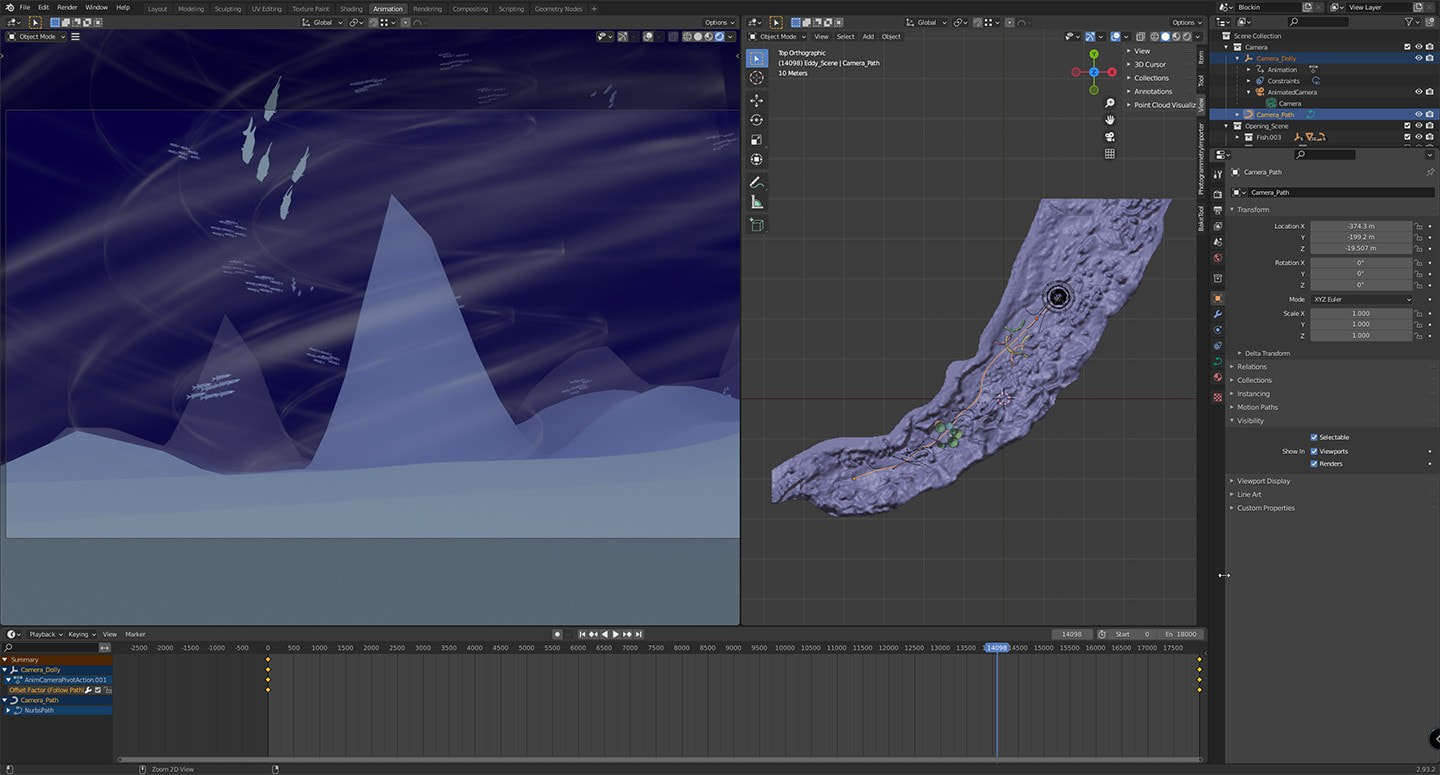The width and height of the screenshot is (1440, 775).
Task: Open the Object Data curve properties tab
Action: tap(1217, 362)
